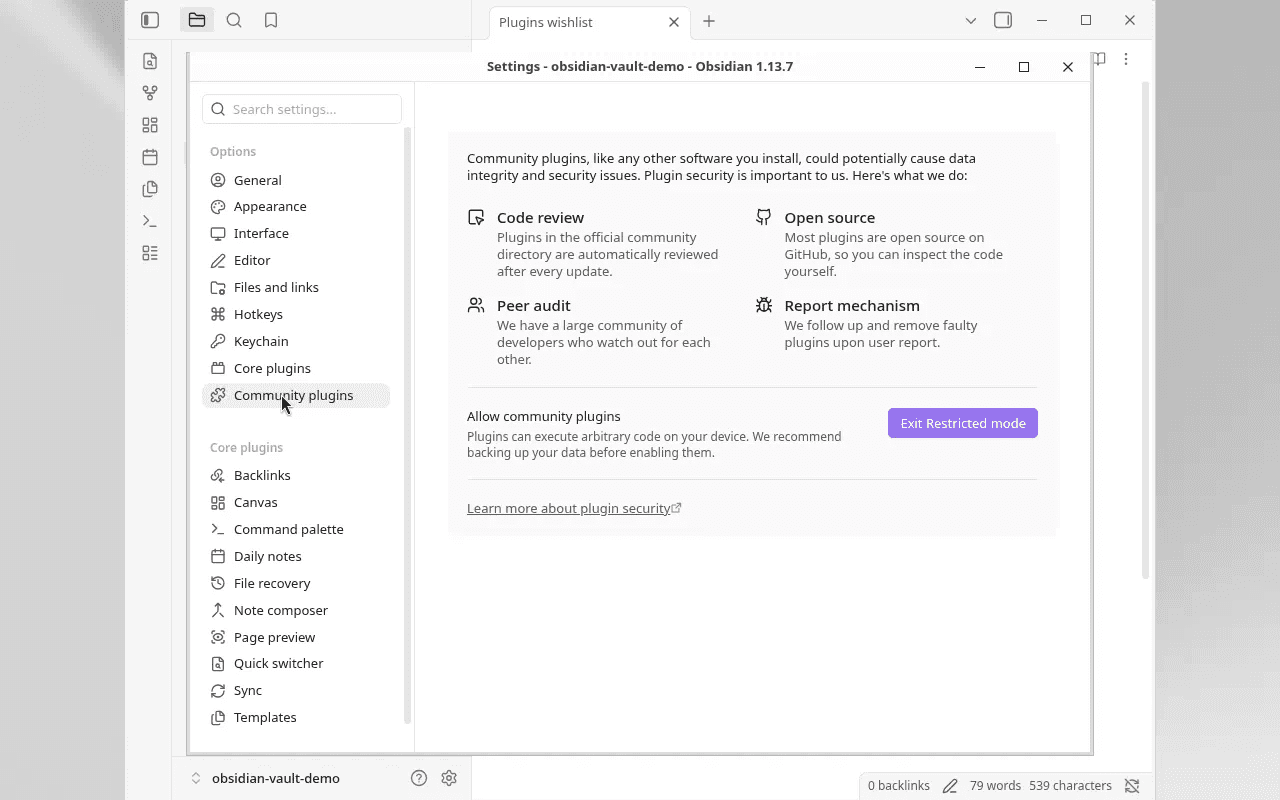This screenshot has width=1280, height=800.
Task: Click the Search settings field
Action: tap(302, 109)
